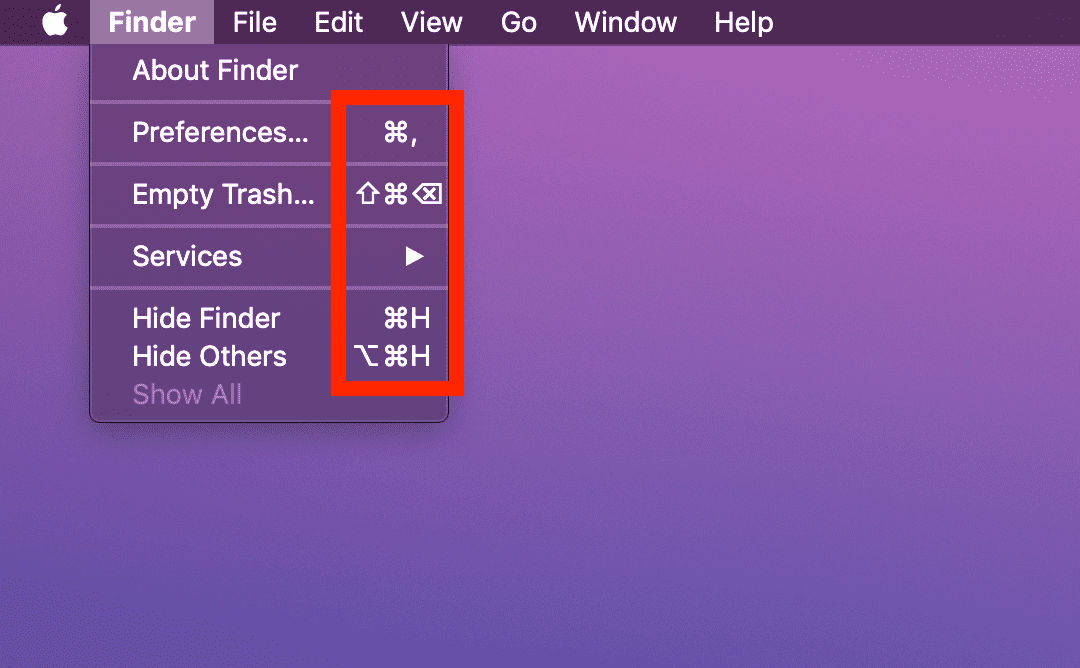Select the Services menu entry label
Viewport: 1080px width, 668px height.
point(187,257)
